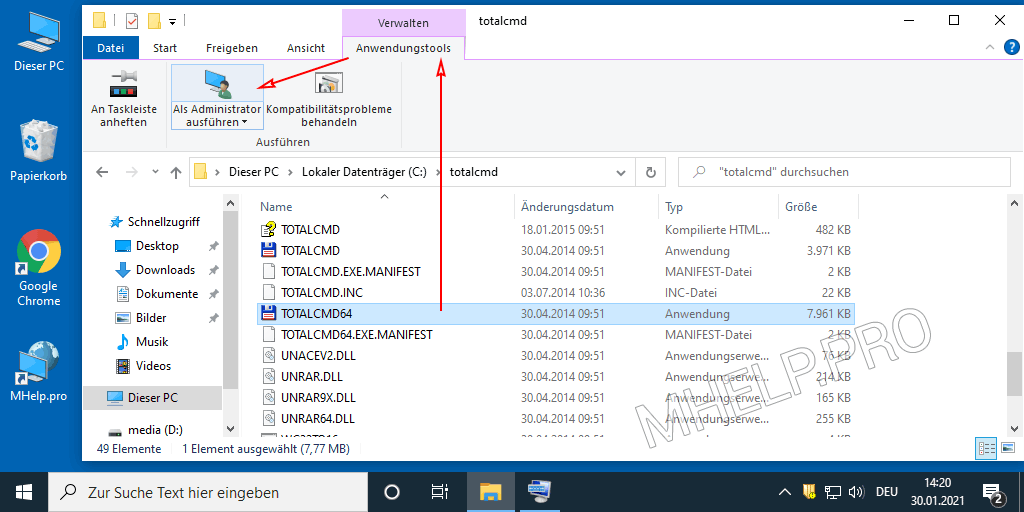Viewport: 1024px width, 512px height.
Task: Open address bar history dropdown
Action: tap(620, 172)
